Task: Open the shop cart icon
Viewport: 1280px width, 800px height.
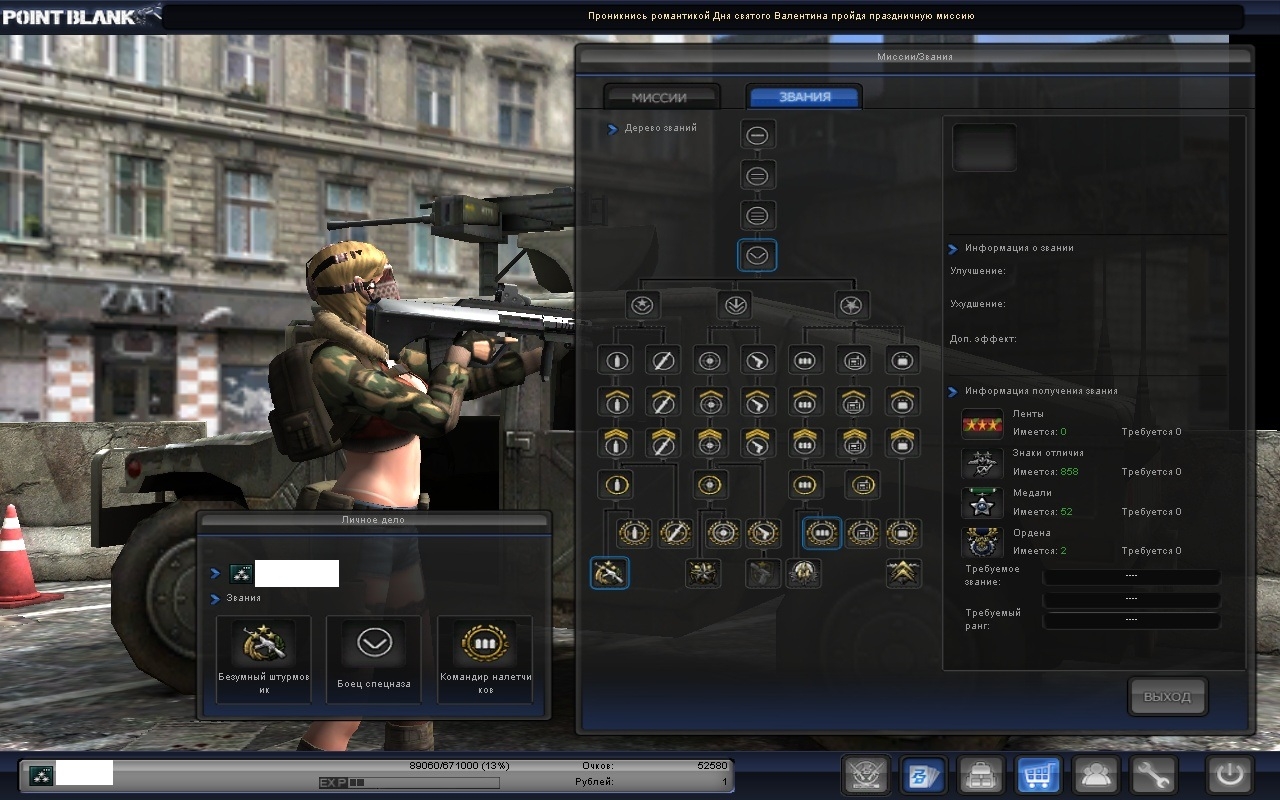Action: point(1038,775)
